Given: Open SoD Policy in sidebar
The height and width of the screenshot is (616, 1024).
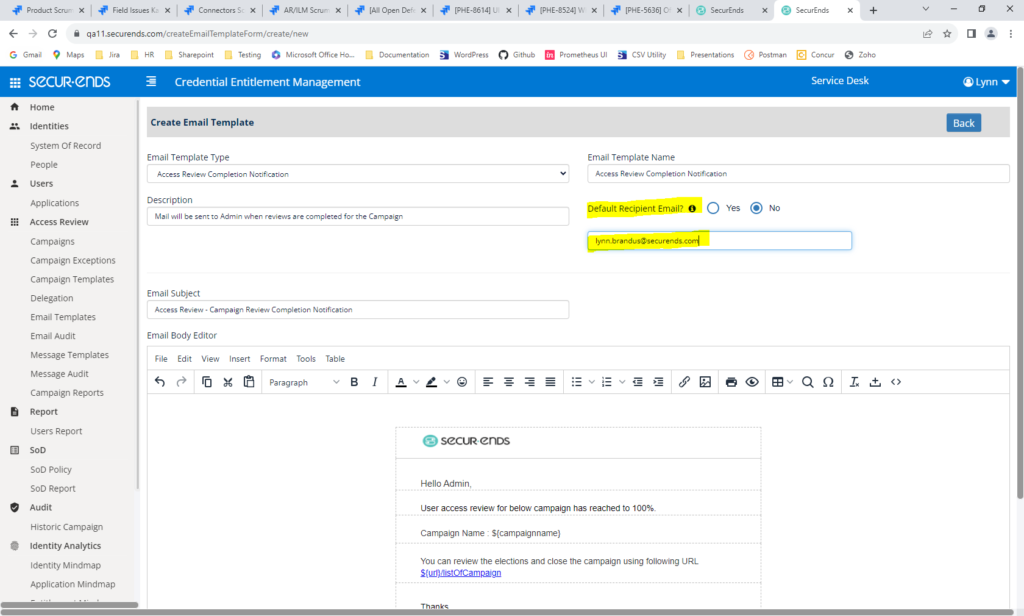Looking at the screenshot, I should coord(51,469).
